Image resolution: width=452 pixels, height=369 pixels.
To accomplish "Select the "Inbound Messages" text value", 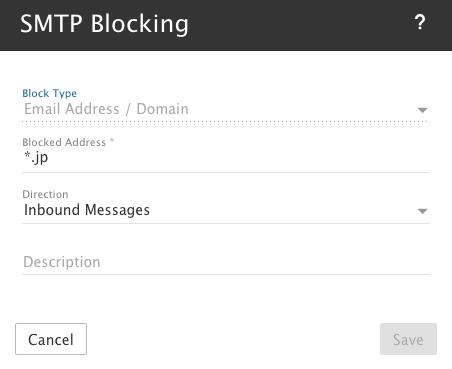I will (x=87, y=210).
